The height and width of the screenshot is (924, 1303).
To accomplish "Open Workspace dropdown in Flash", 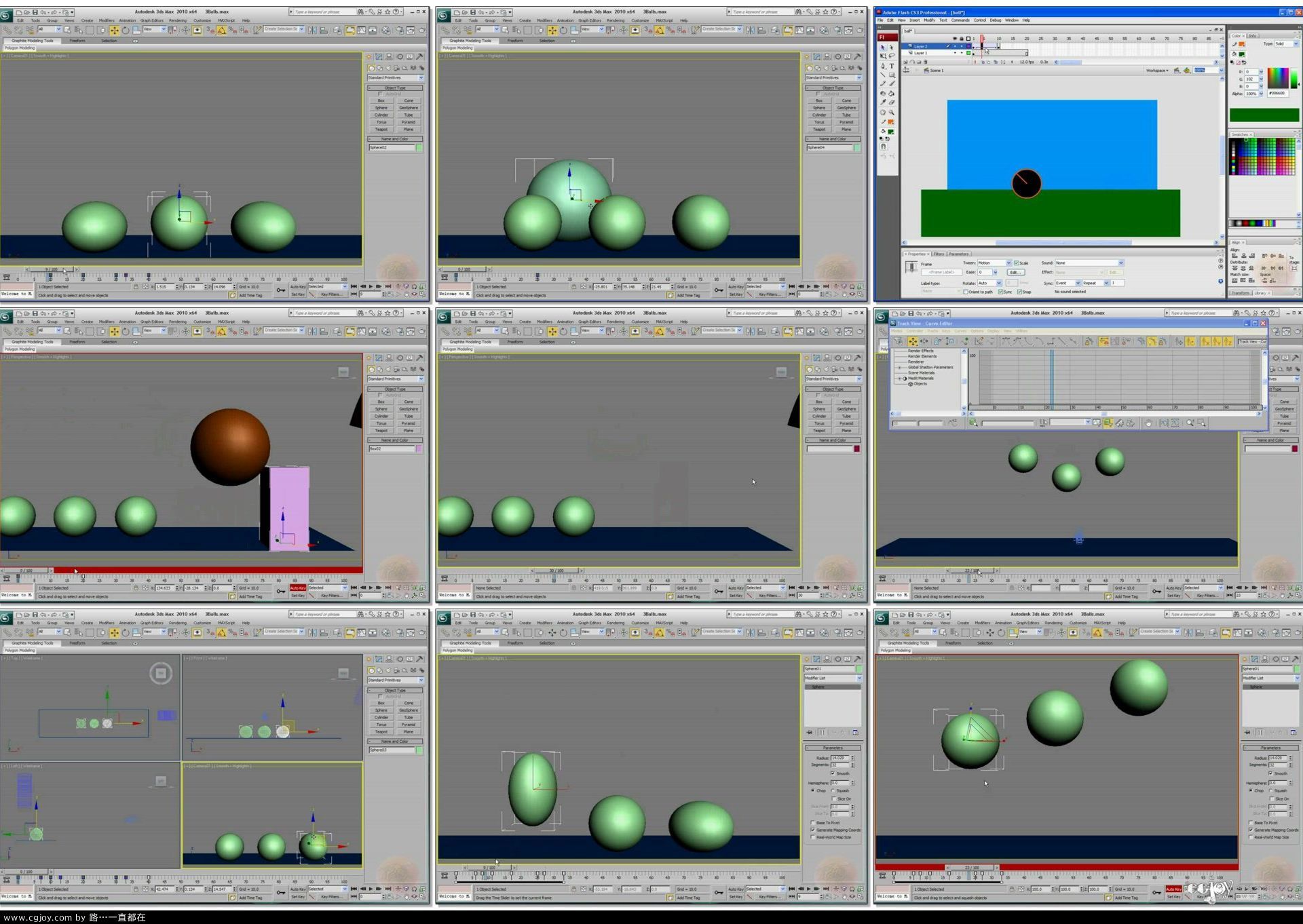I will point(1158,70).
